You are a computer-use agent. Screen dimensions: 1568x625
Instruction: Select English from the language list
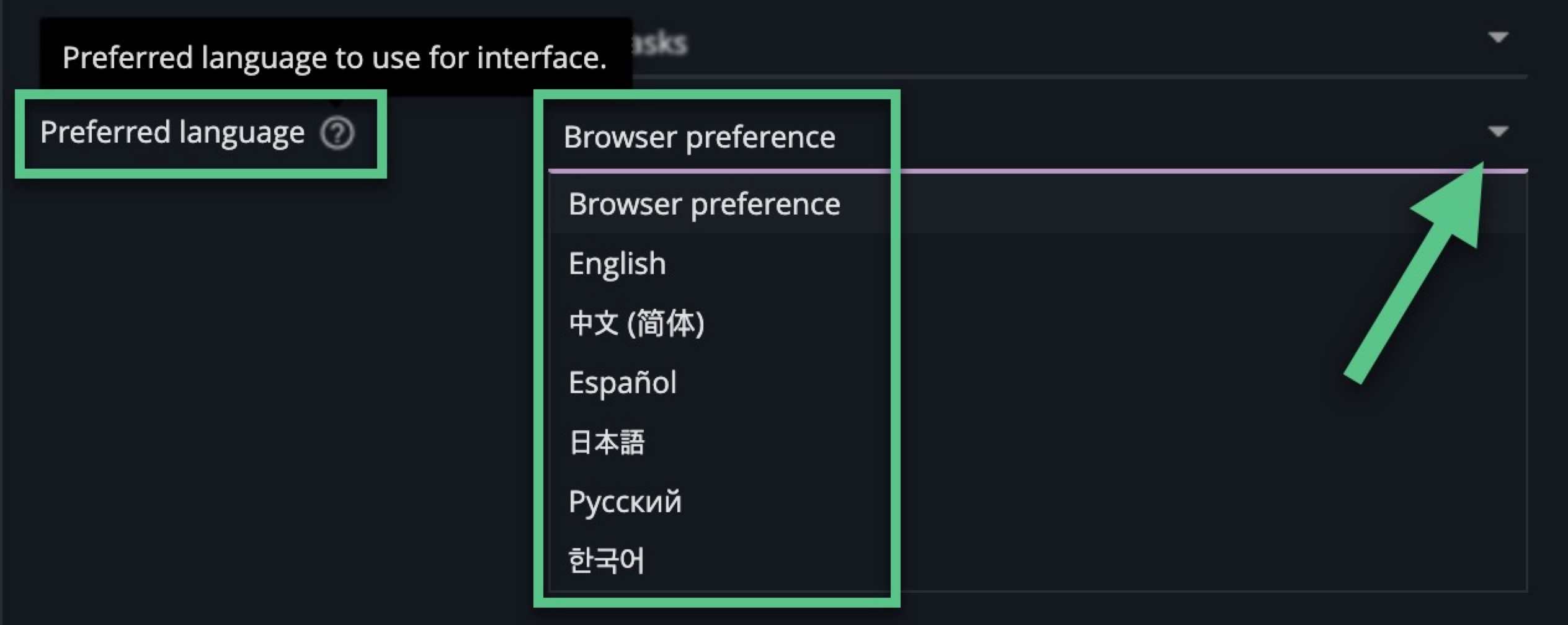(x=617, y=264)
